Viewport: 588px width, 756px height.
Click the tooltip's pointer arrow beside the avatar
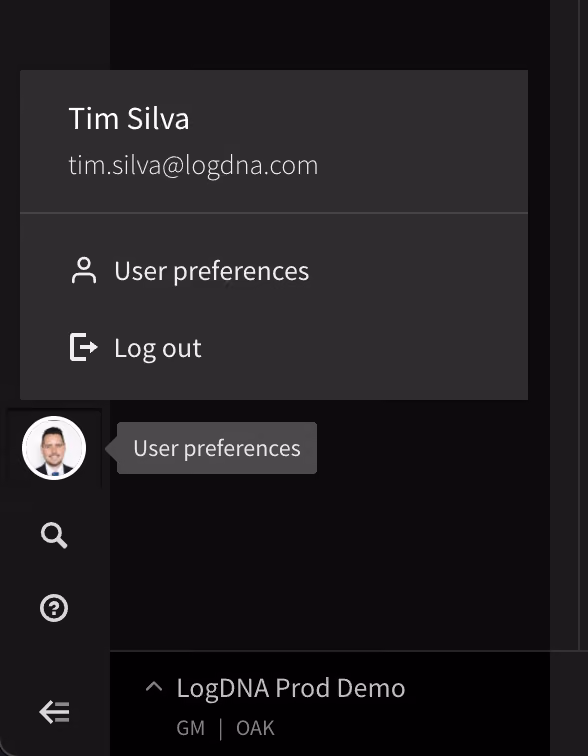click(111, 448)
